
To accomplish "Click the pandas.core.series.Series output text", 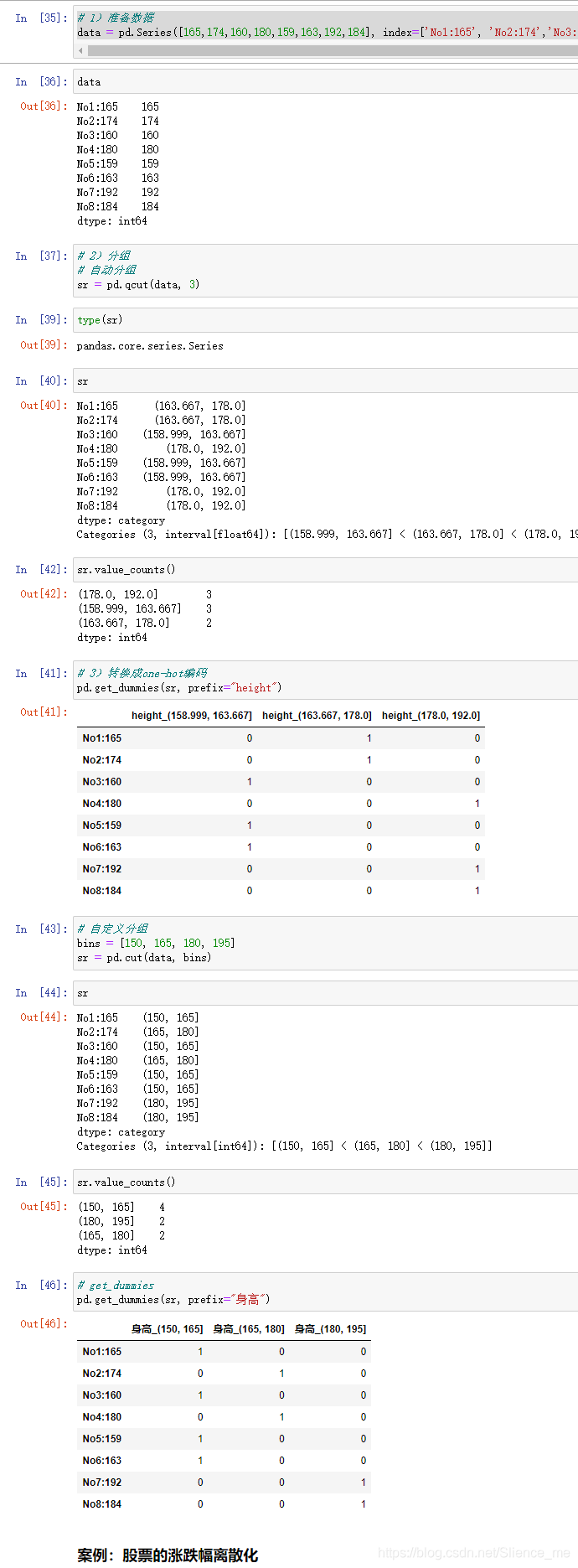I will coord(150,346).
